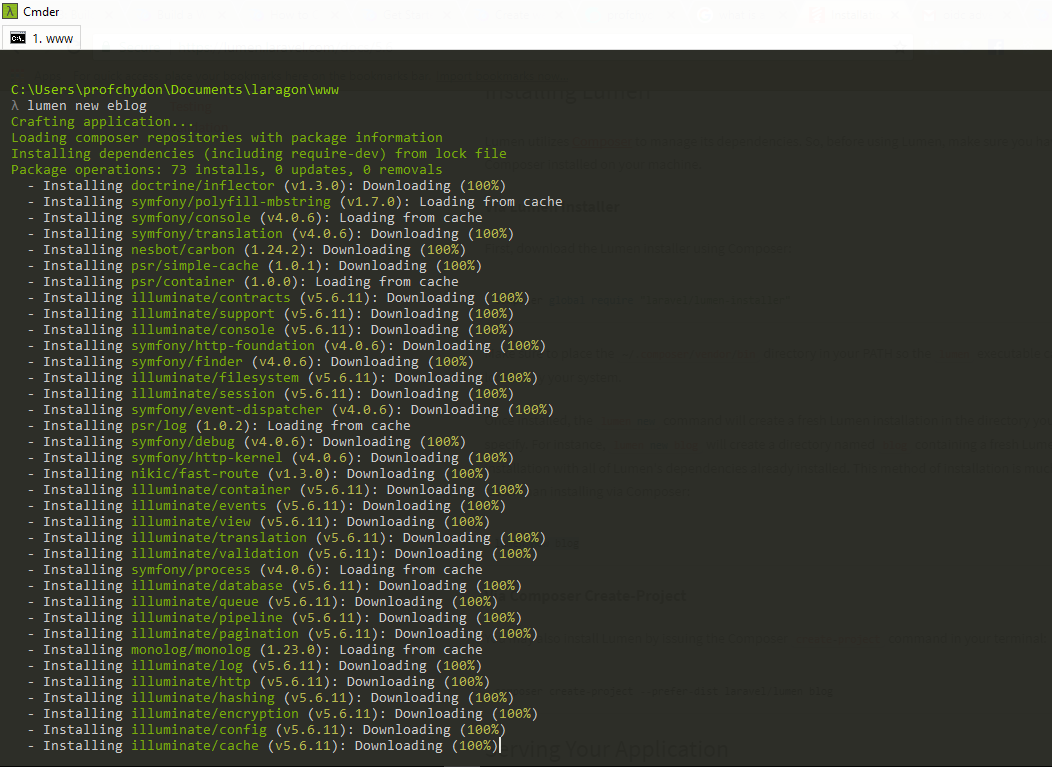Screen dimensions: 1052x767
Task: Click illuminate/pipeline package name
Action: coord(207,618)
